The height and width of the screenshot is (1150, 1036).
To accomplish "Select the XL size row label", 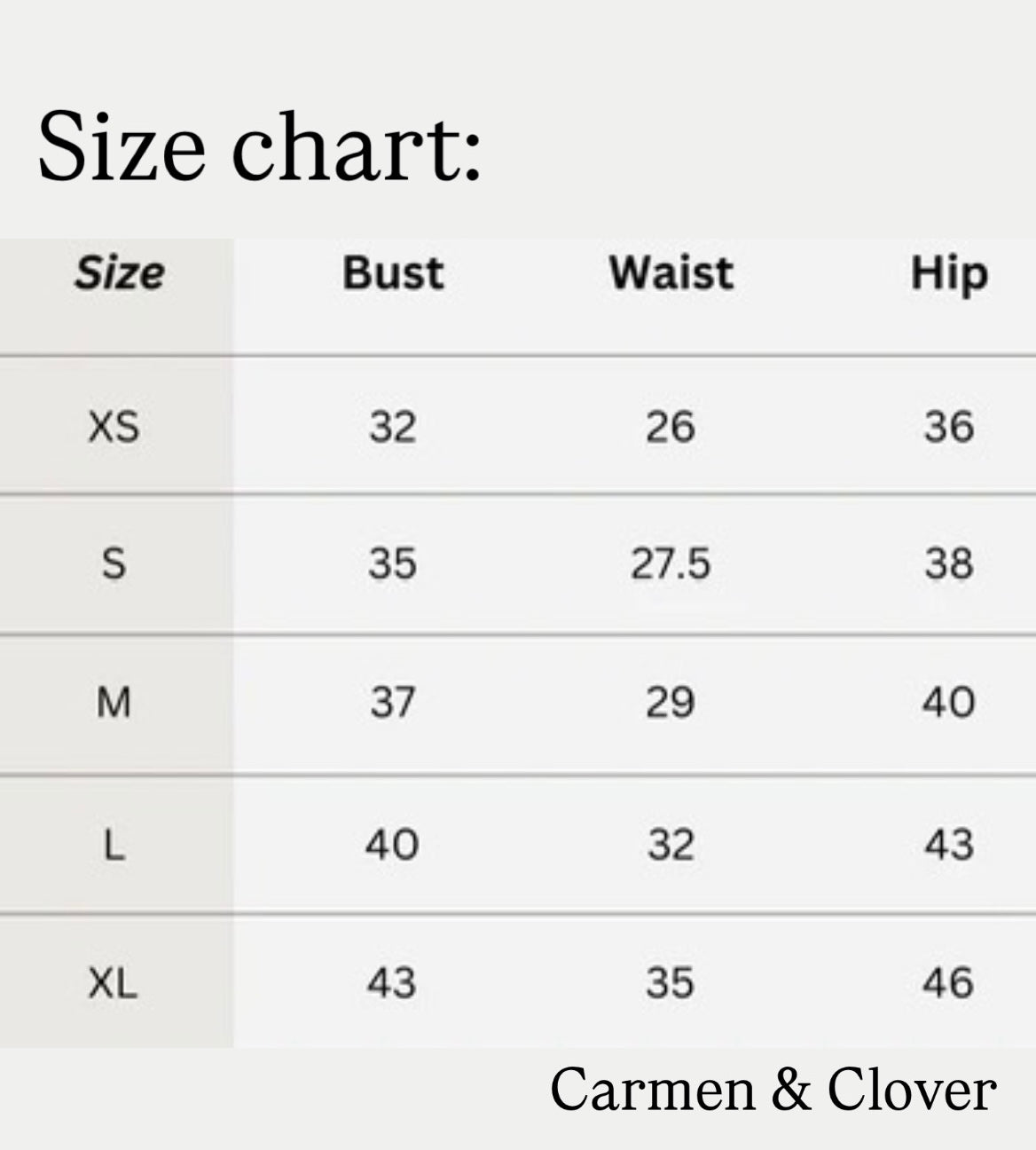I will point(114,983).
